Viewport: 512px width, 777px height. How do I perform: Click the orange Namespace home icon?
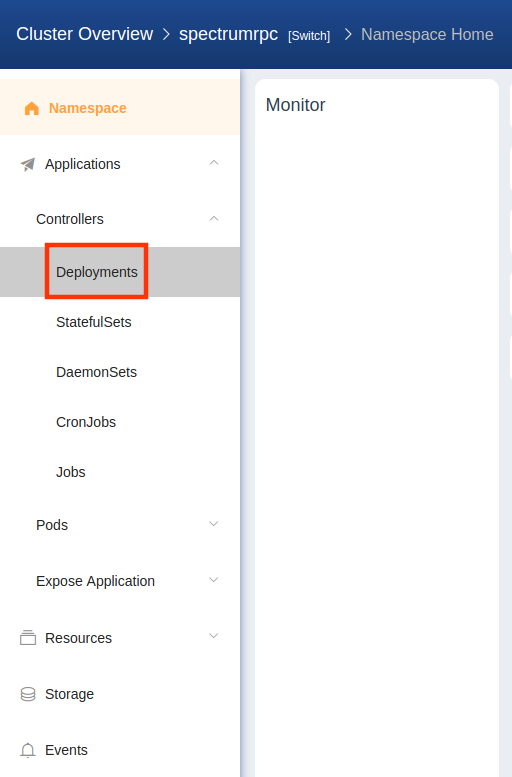(x=32, y=108)
